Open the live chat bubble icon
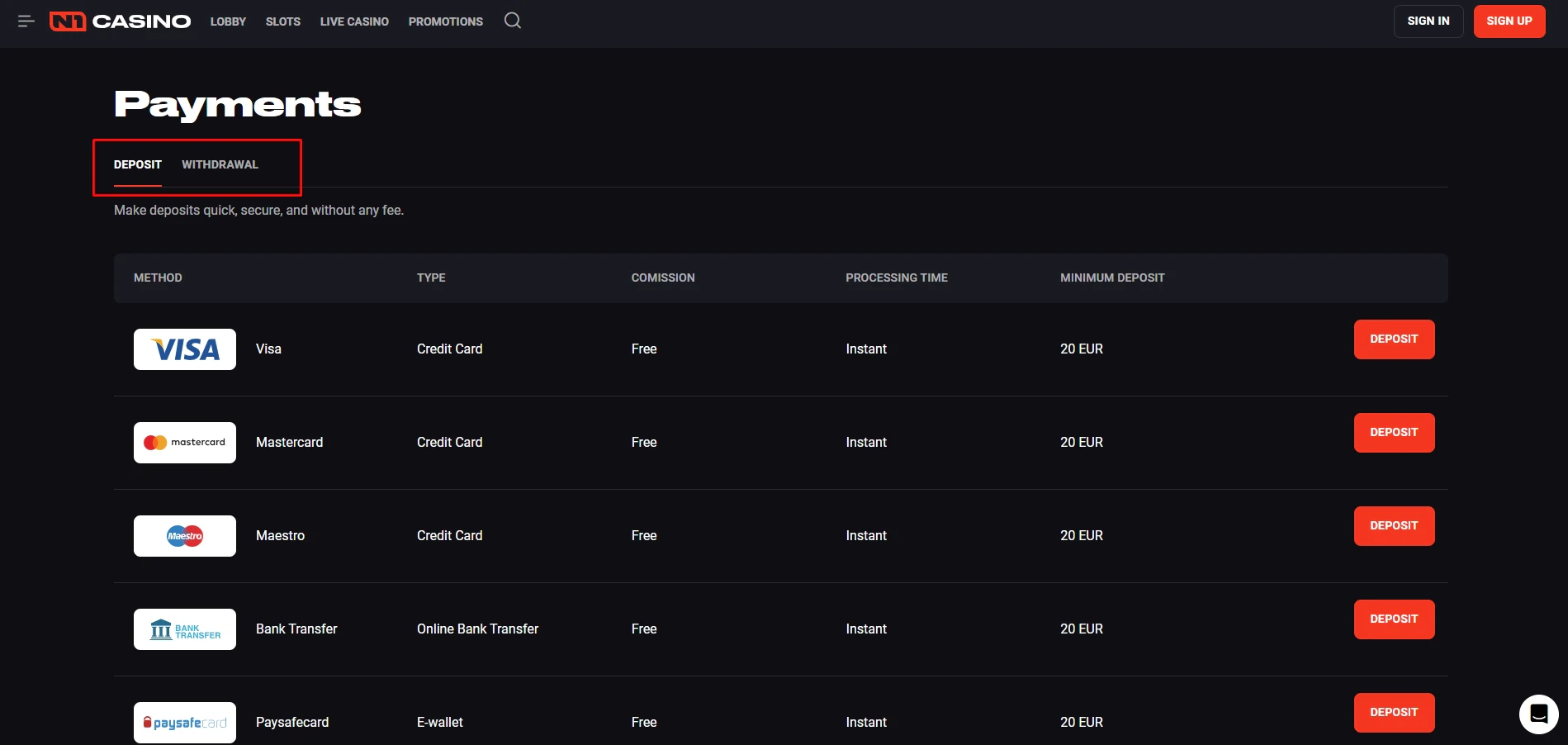 click(1538, 714)
